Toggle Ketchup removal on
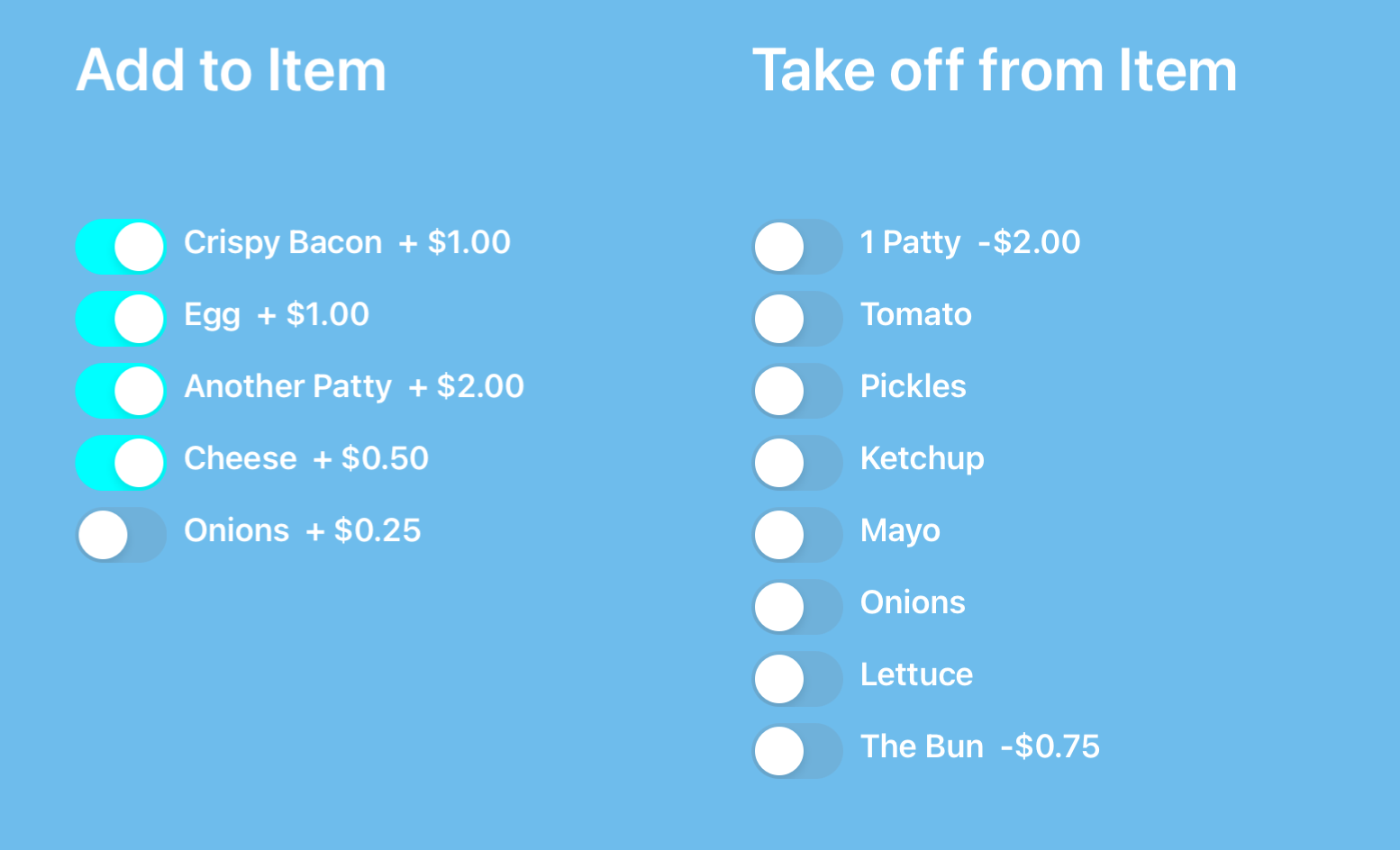The height and width of the screenshot is (850, 1400). [796, 462]
